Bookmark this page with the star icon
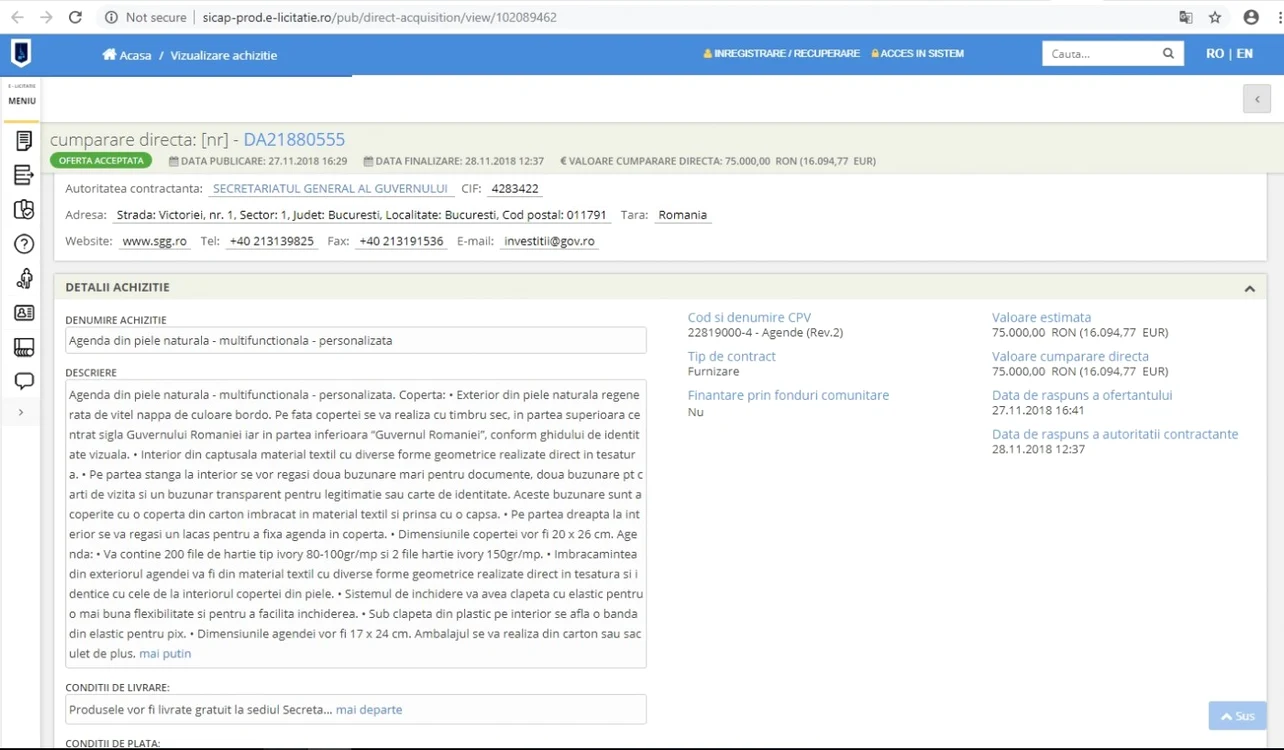The width and height of the screenshot is (1284, 750). point(1215,17)
